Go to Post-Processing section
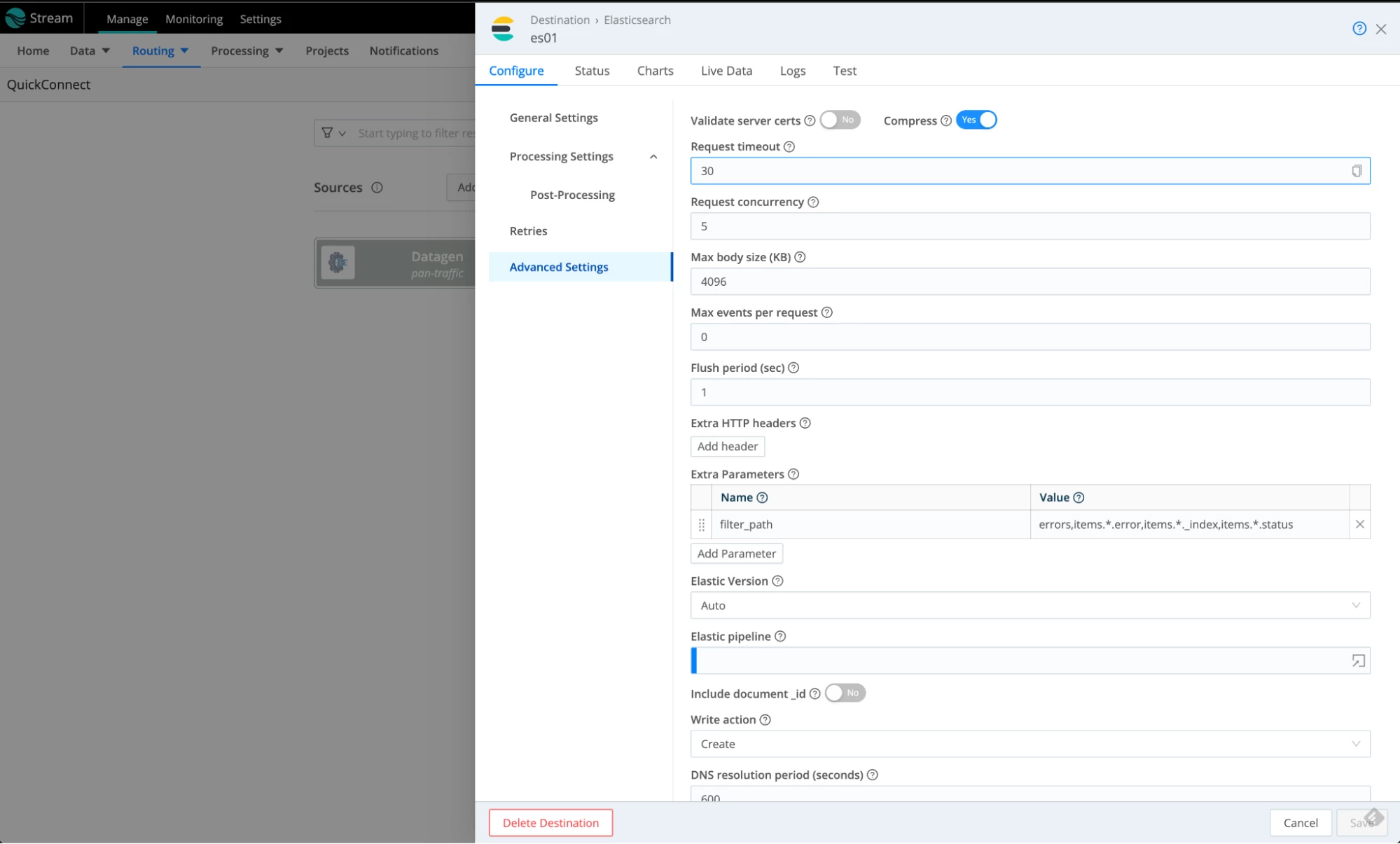The width and height of the screenshot is (1400, 844). coord(572,195)
